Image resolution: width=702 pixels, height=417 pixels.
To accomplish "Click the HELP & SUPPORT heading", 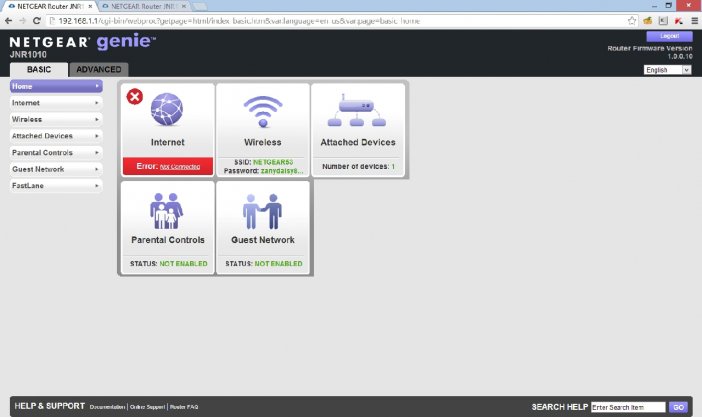I will pos(50,406).
